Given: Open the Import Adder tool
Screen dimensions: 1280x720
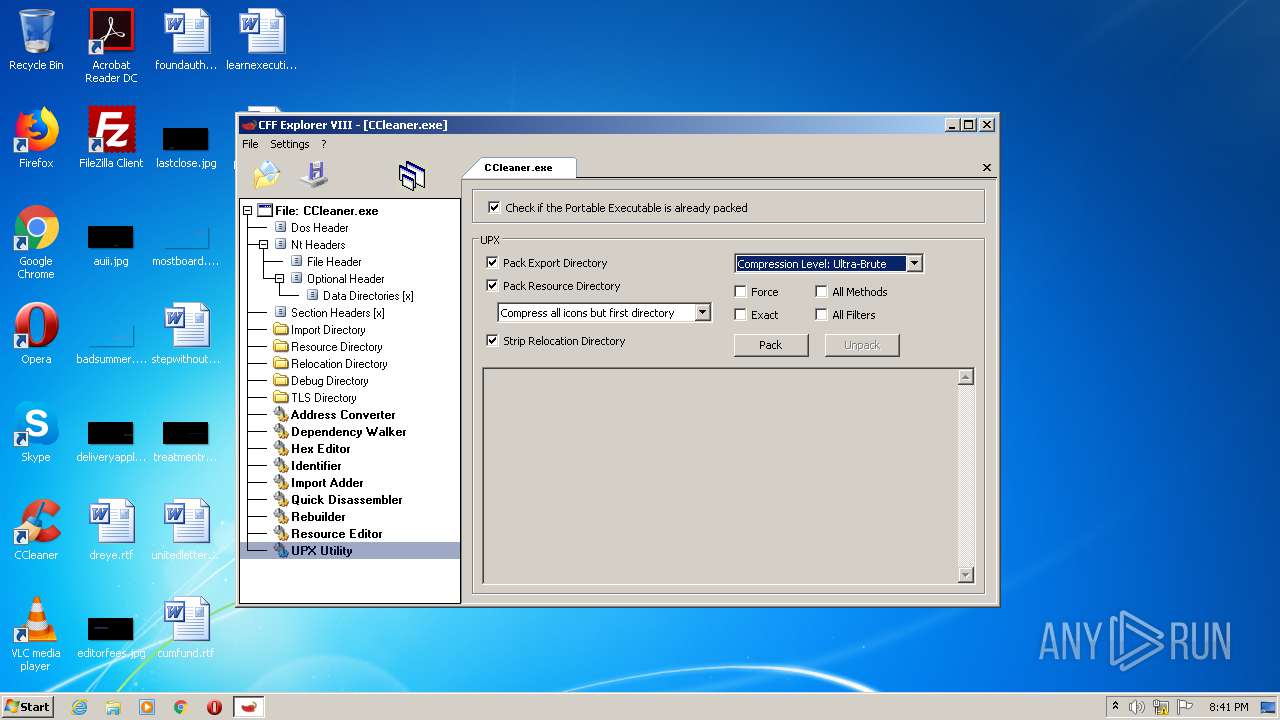Looking at the screenshot, I should 327,483.
